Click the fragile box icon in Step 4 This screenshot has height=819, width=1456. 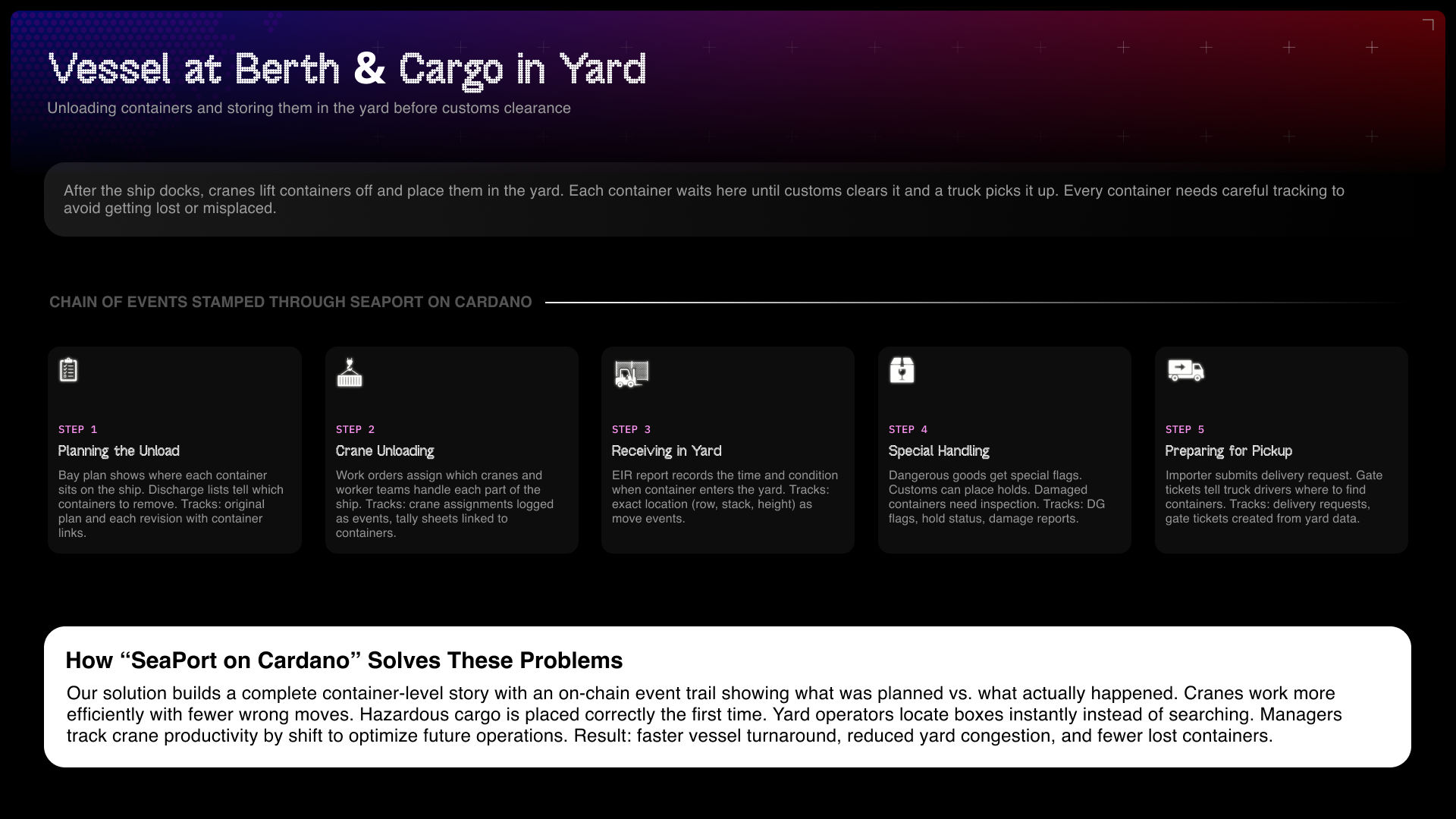tap(902, 370)
